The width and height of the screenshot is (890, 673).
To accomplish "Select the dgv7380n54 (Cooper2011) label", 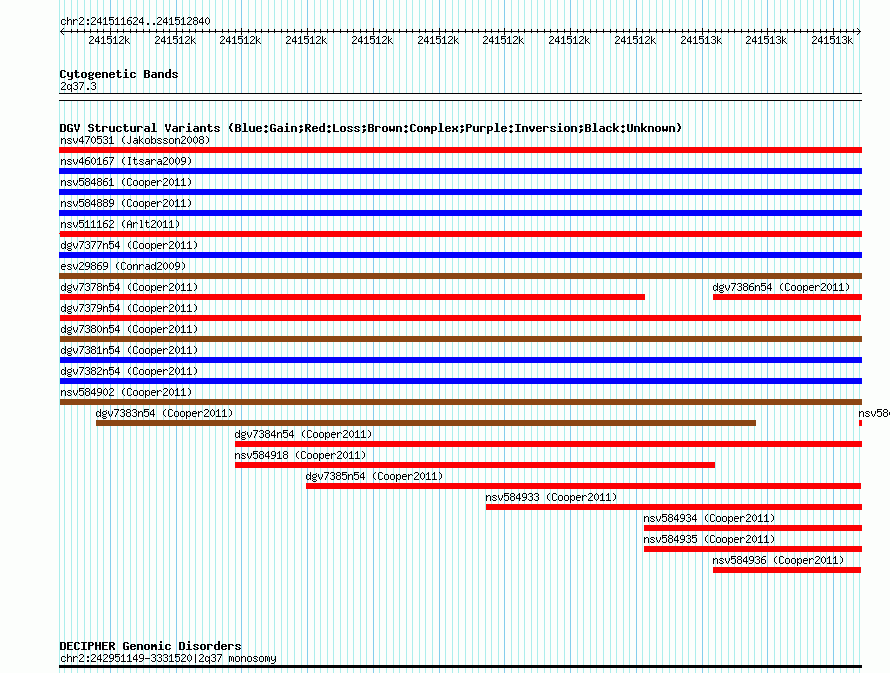I will (x=129, y=329).
